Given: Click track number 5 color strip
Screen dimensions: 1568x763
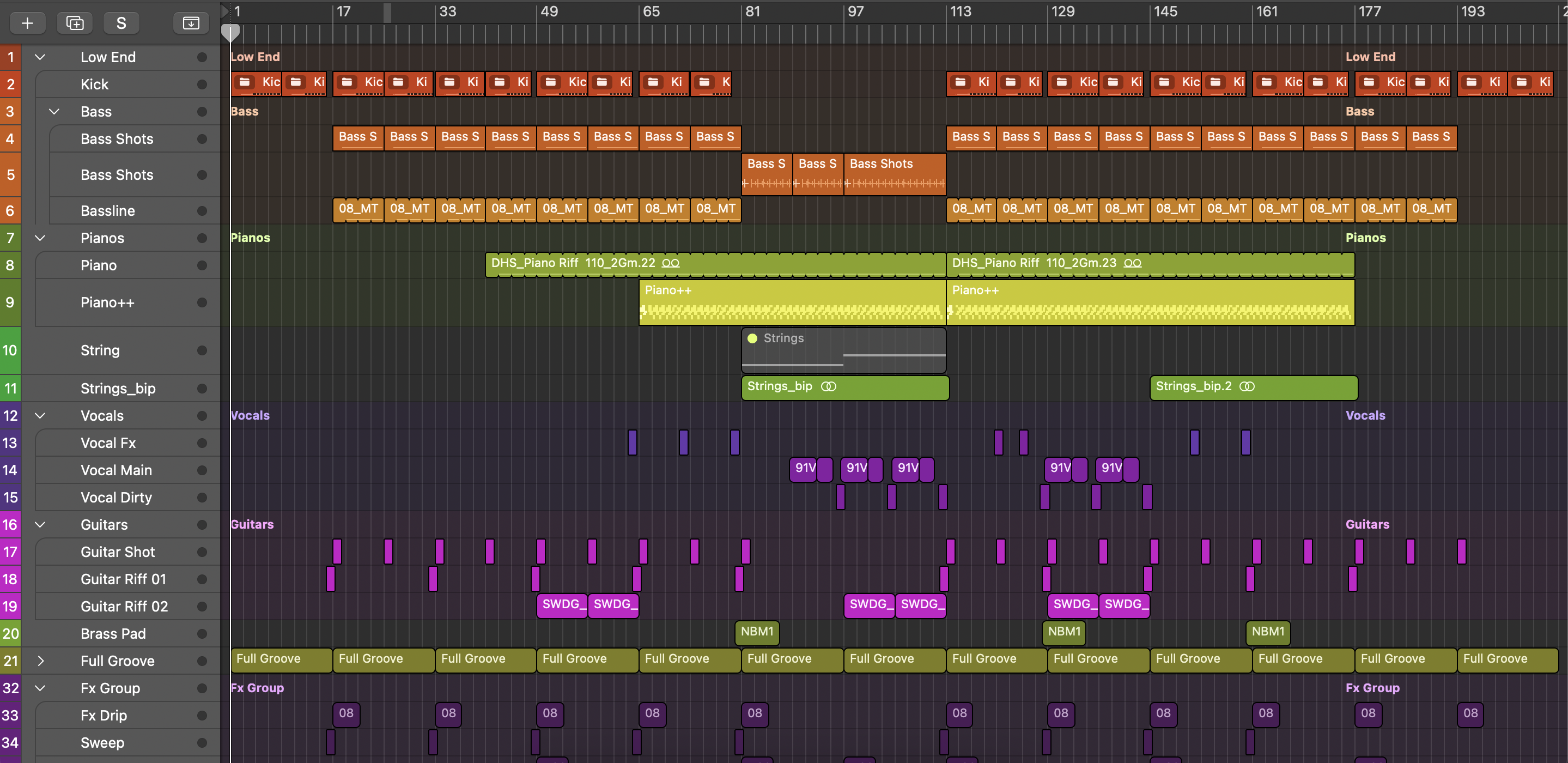Looking at the screenshot, I should tap(10, 175).
